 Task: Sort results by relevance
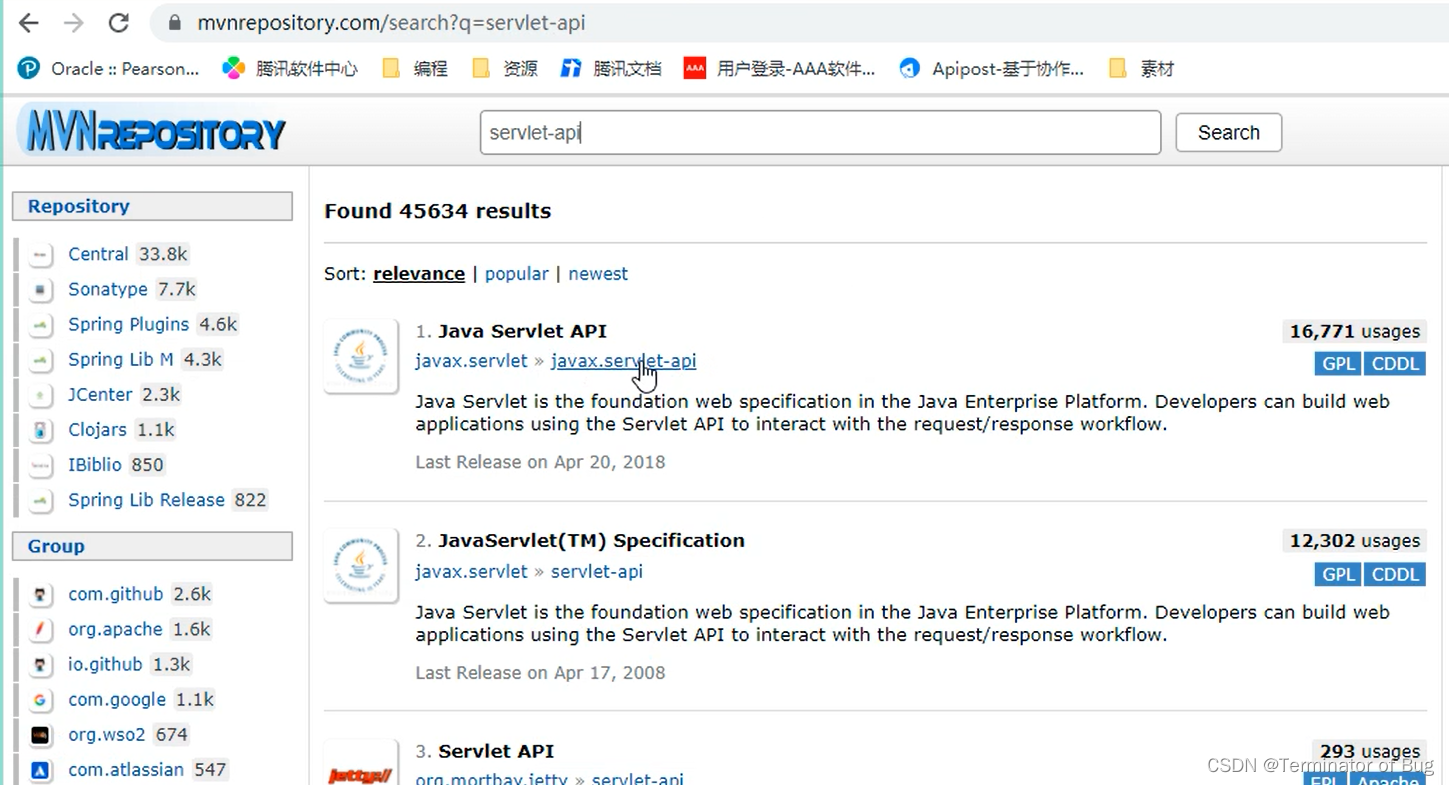tap(419, 273)
